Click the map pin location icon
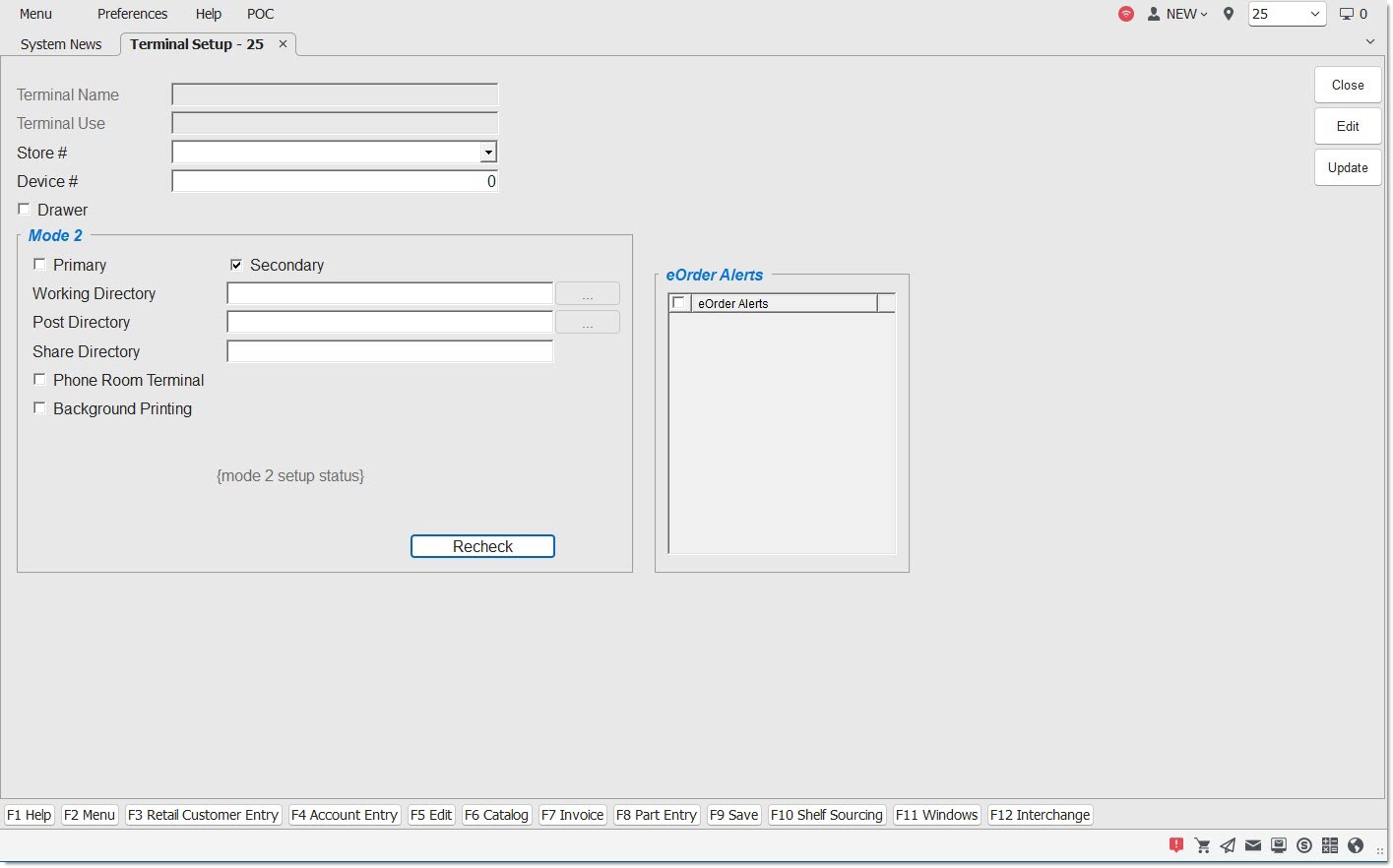The image size is (1393, 868). point(1229,14)
